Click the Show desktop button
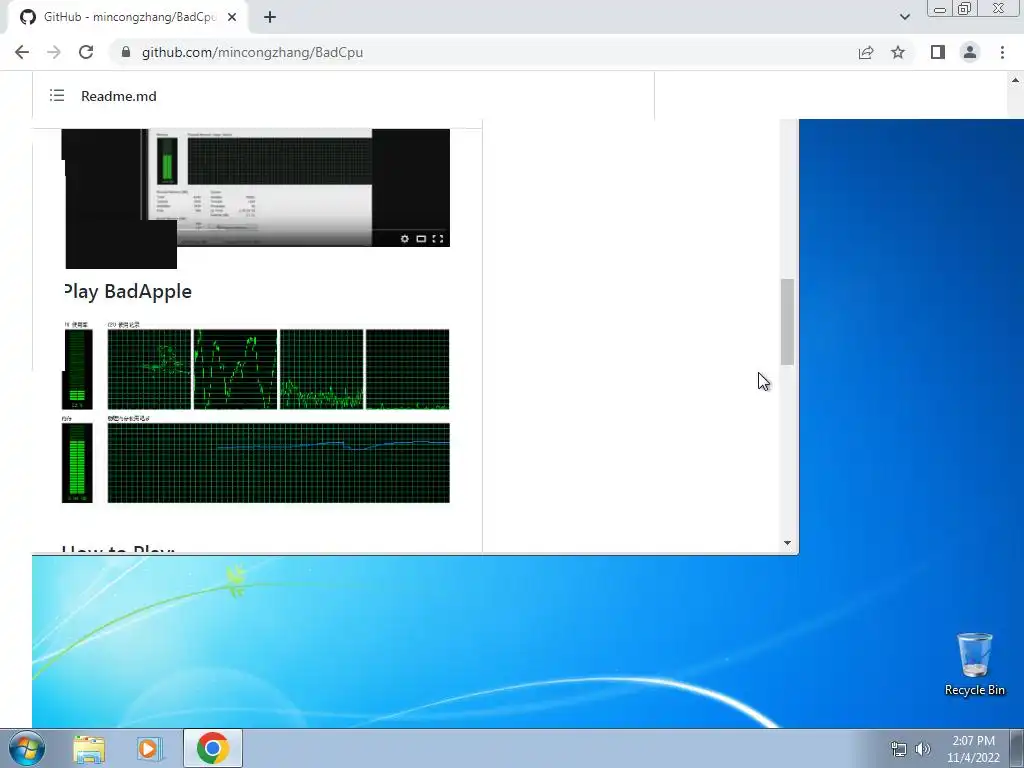 (x=1017, y=748)
